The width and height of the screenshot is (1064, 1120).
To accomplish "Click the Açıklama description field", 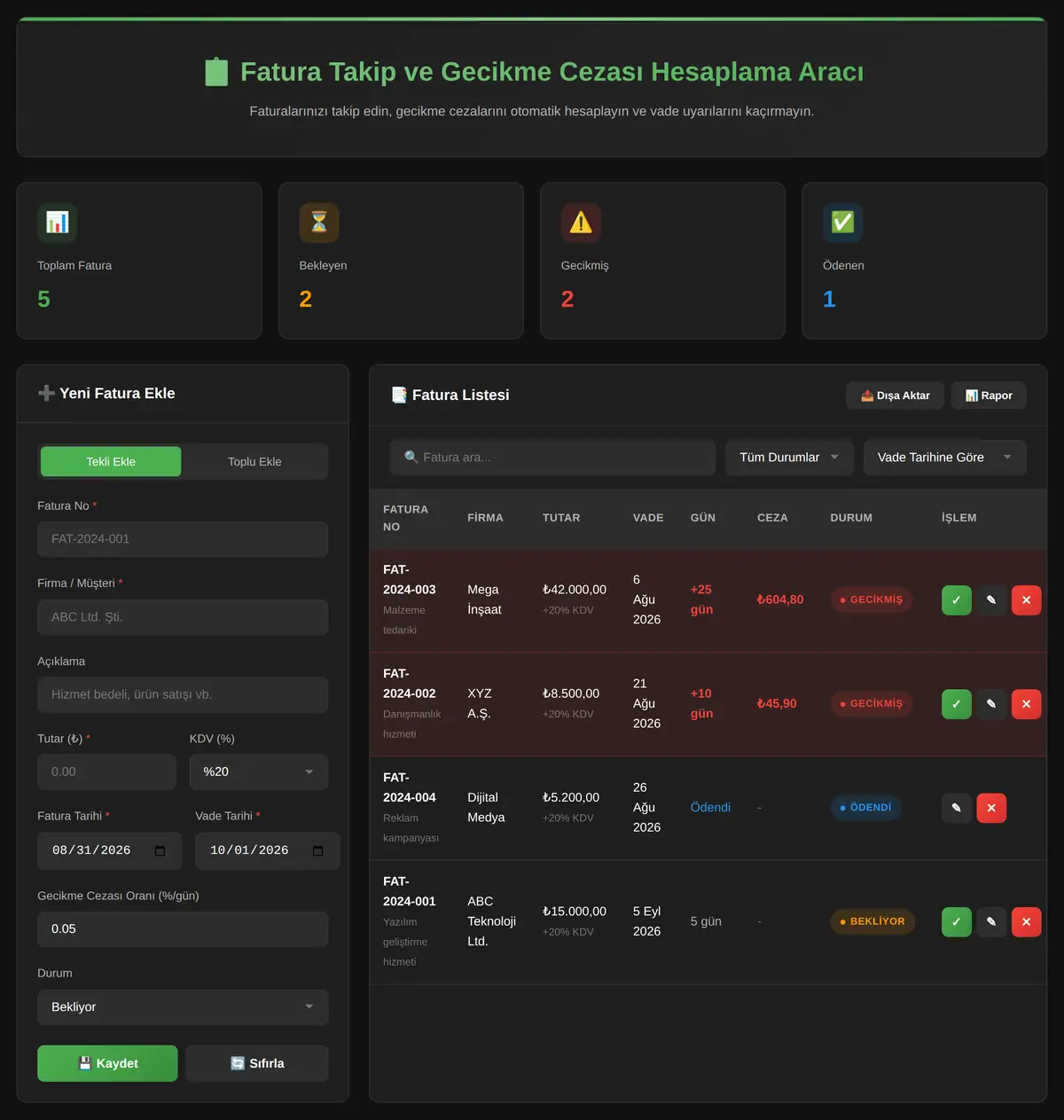I will [183, 695].
